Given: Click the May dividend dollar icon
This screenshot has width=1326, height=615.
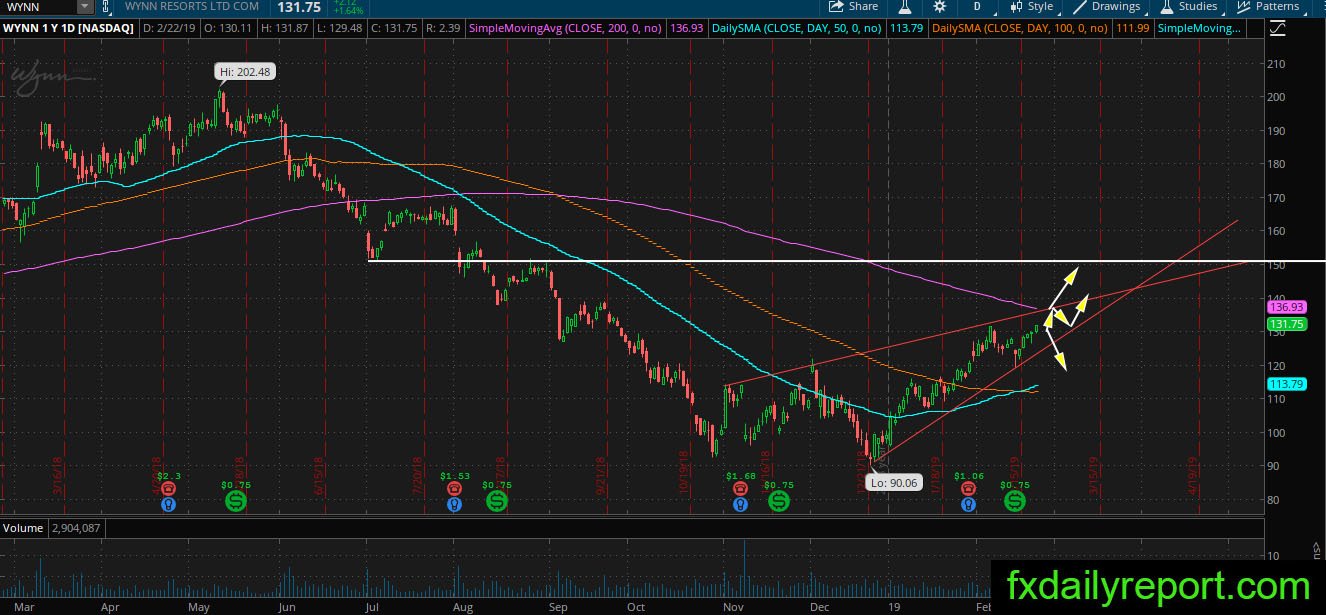Looking at the screenshot, I should click(236, 501).
